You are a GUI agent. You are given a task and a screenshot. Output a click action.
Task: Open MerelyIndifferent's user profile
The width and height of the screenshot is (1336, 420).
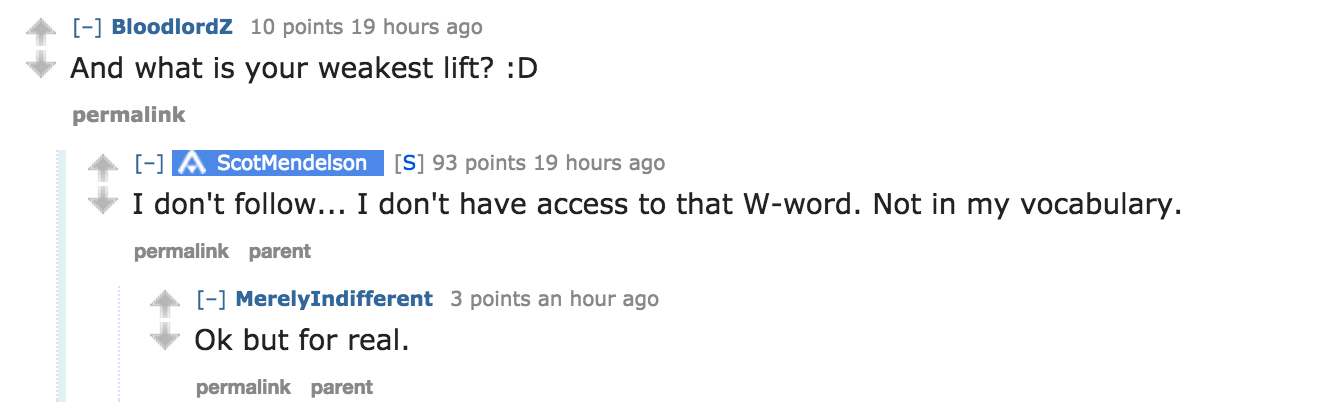(x=334, y=299)
